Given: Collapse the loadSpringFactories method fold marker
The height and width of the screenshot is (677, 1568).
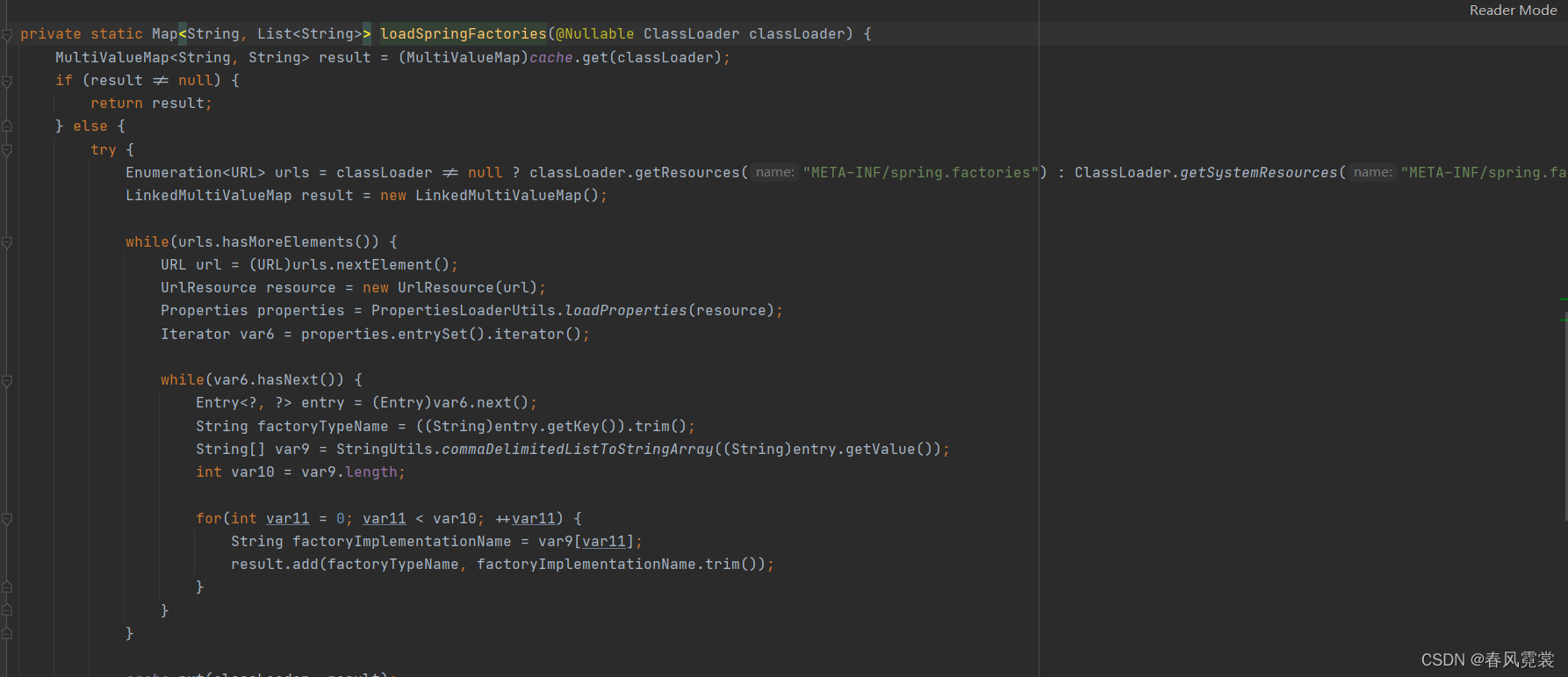Looking at the screenshot, I should 7,35.
